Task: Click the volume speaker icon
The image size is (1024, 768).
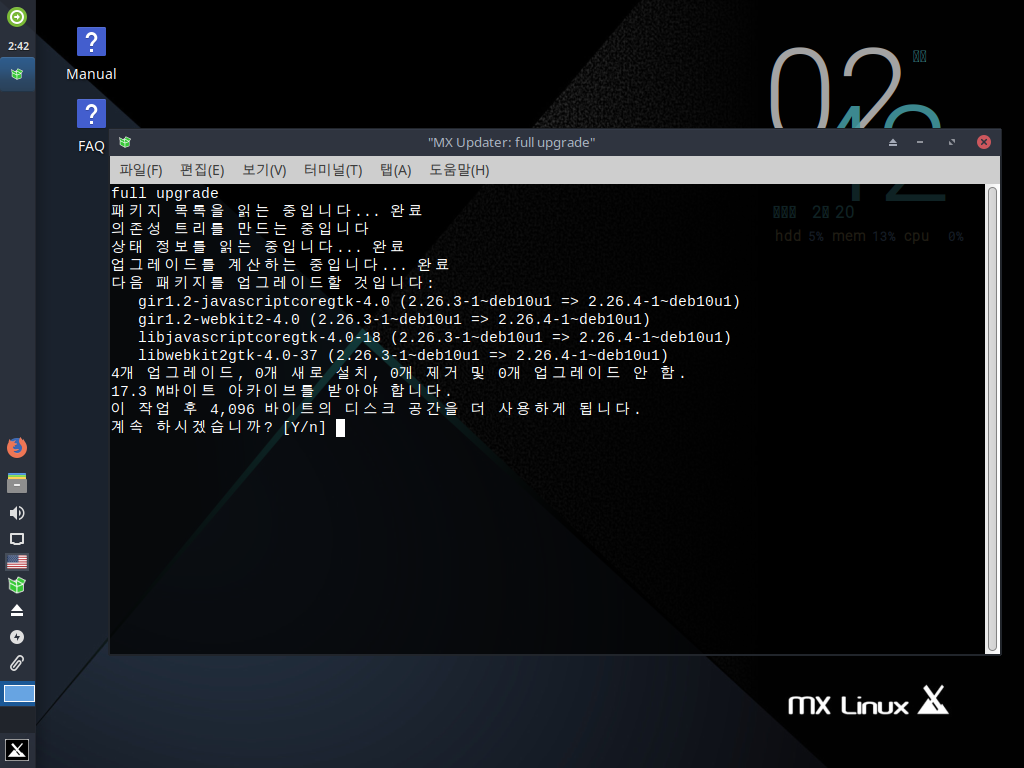Action: (x=17, y=513)
